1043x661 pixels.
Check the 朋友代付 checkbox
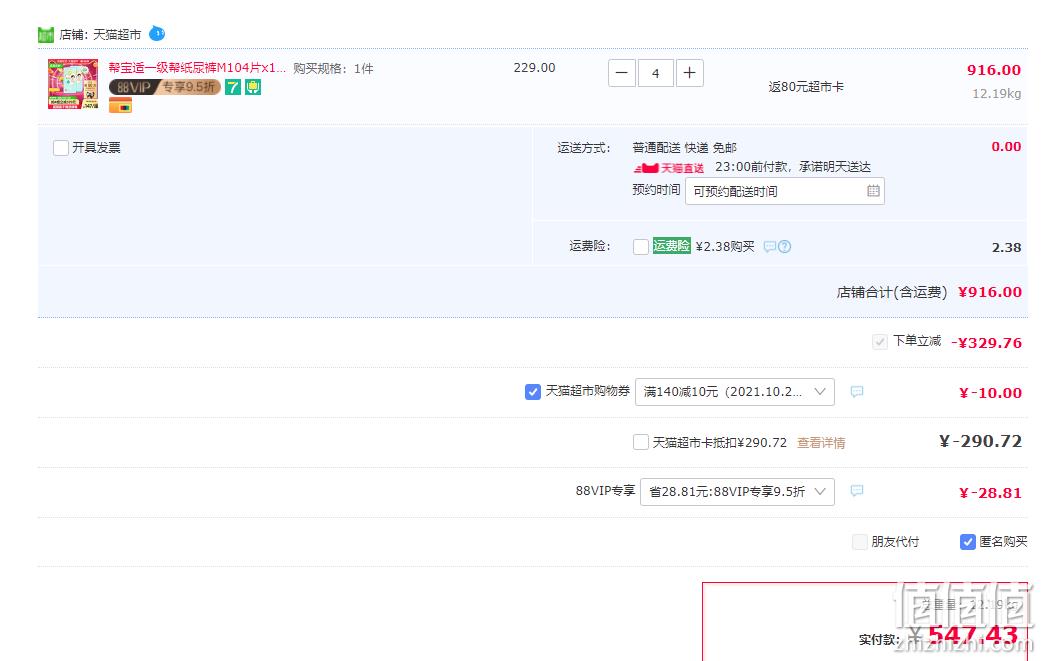point(860,542)
